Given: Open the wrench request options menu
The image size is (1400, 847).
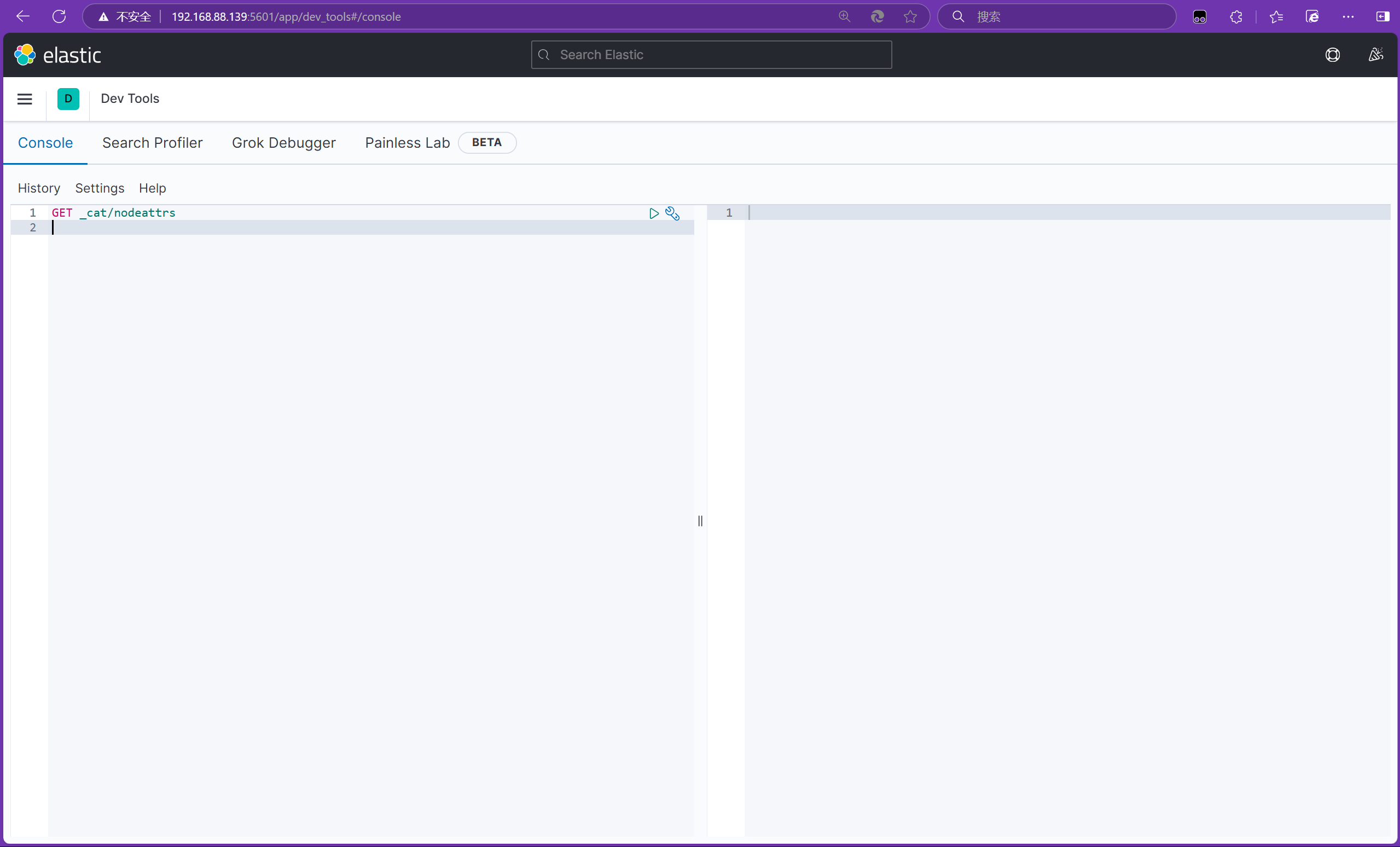Looking at the screenshot, I should coord(672,213).
